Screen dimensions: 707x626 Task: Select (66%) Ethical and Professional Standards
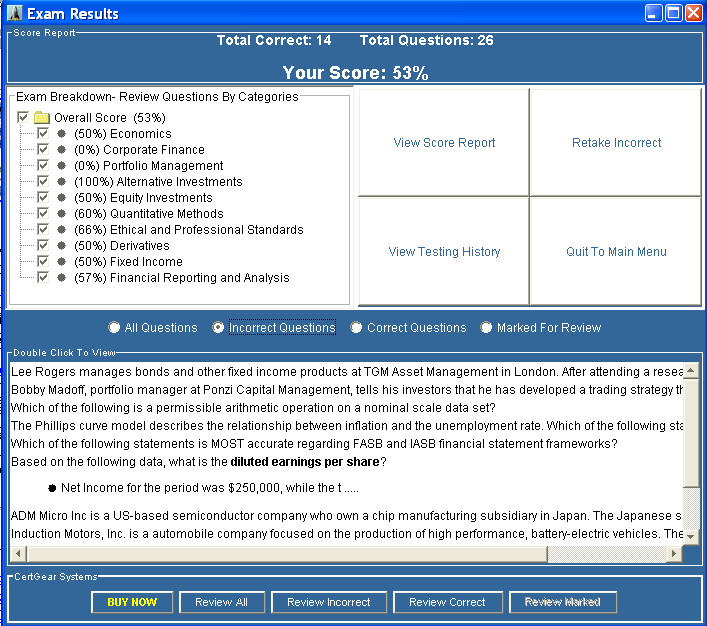pos(188,230)
